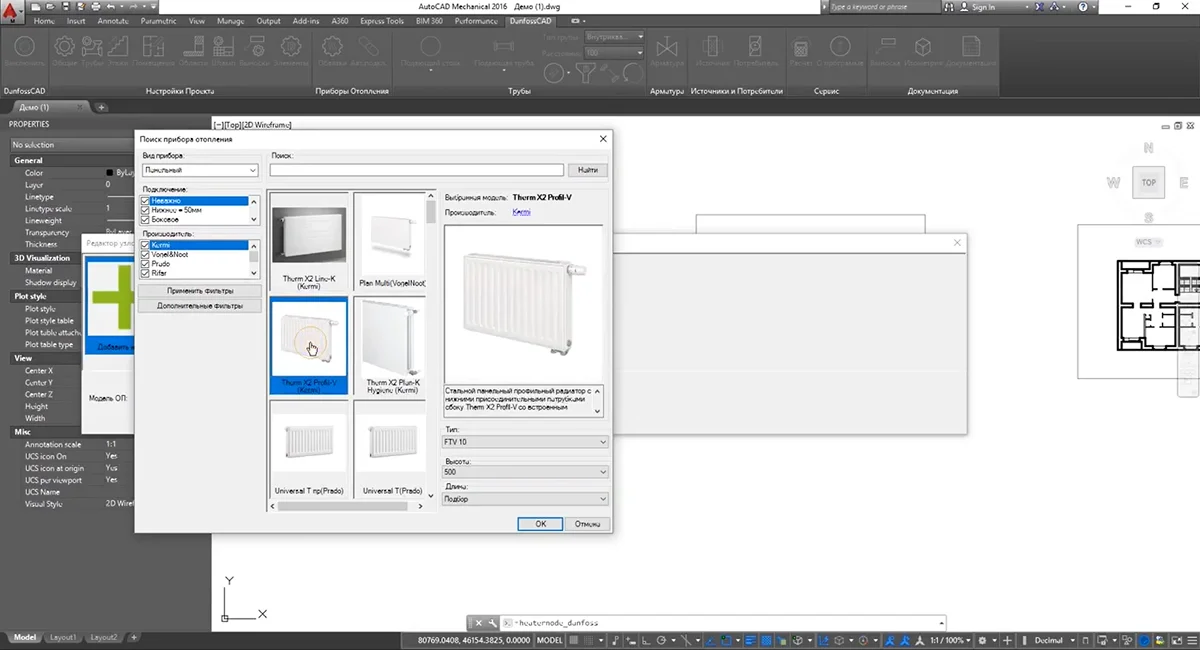Viewport: 1200px width, 650px height.
Task: Select the Plan Multi (Vogel&Noot) thumbnail
Action: [392, 241]
